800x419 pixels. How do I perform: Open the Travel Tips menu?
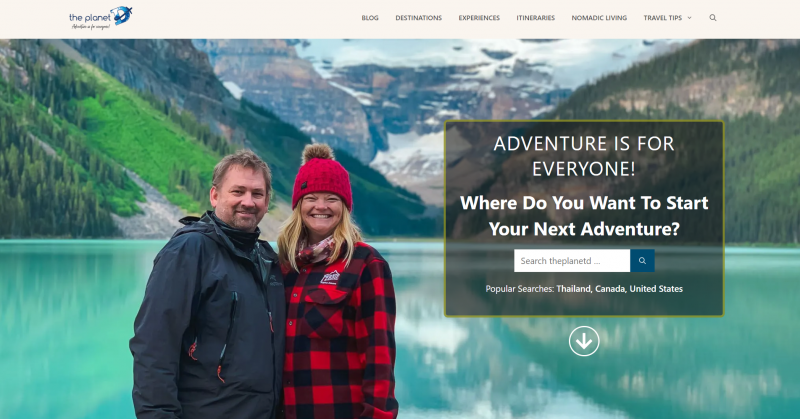point(662,18)
